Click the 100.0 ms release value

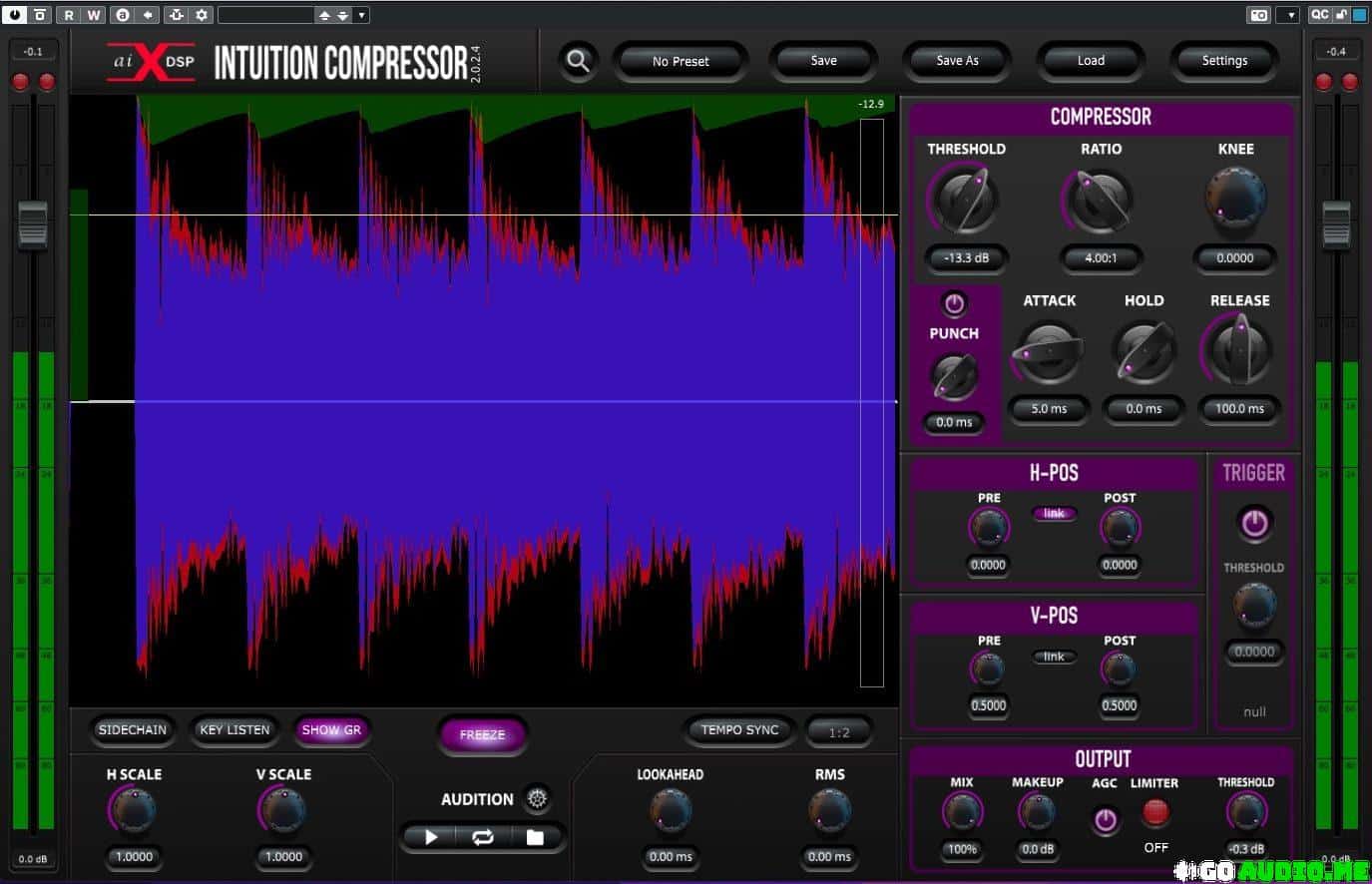click(1239, 408)
